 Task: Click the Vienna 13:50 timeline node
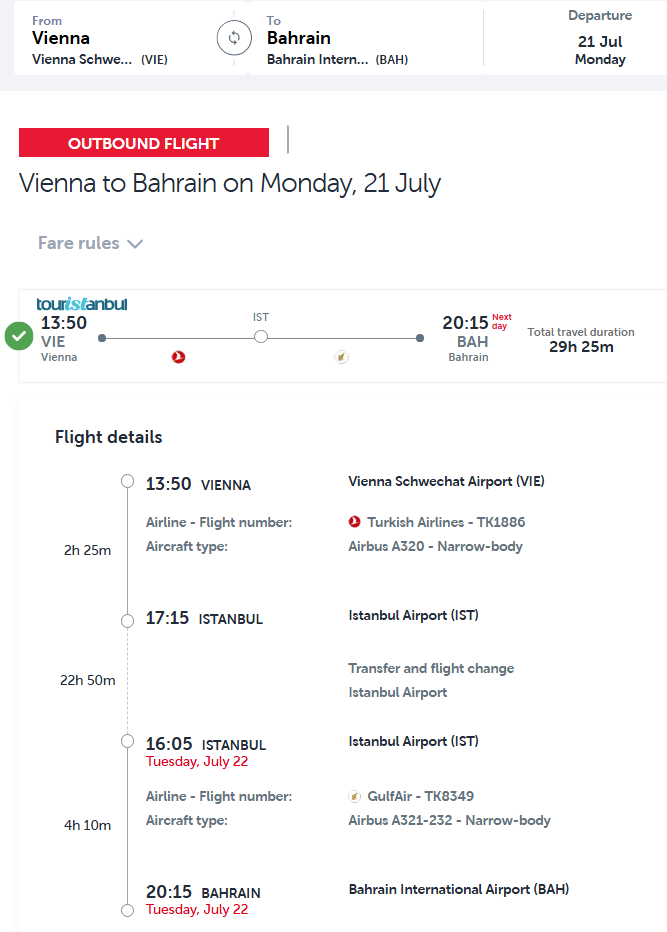point(127,482)
